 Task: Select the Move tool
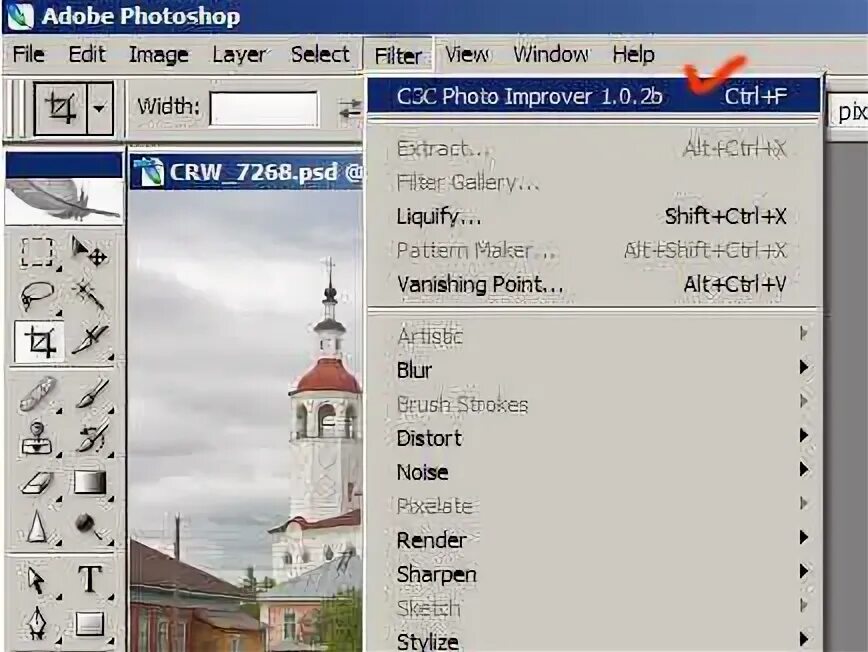tap(89, 252)
